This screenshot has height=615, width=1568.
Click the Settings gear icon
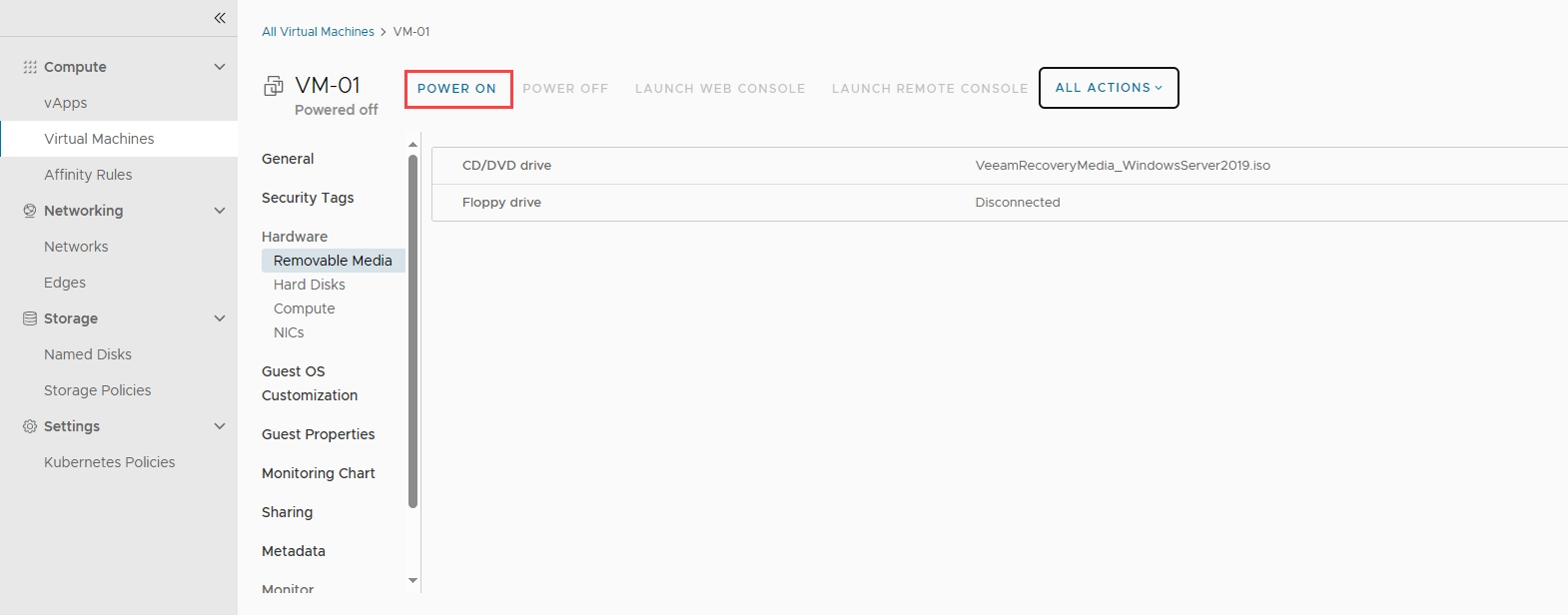coord(30,426)
